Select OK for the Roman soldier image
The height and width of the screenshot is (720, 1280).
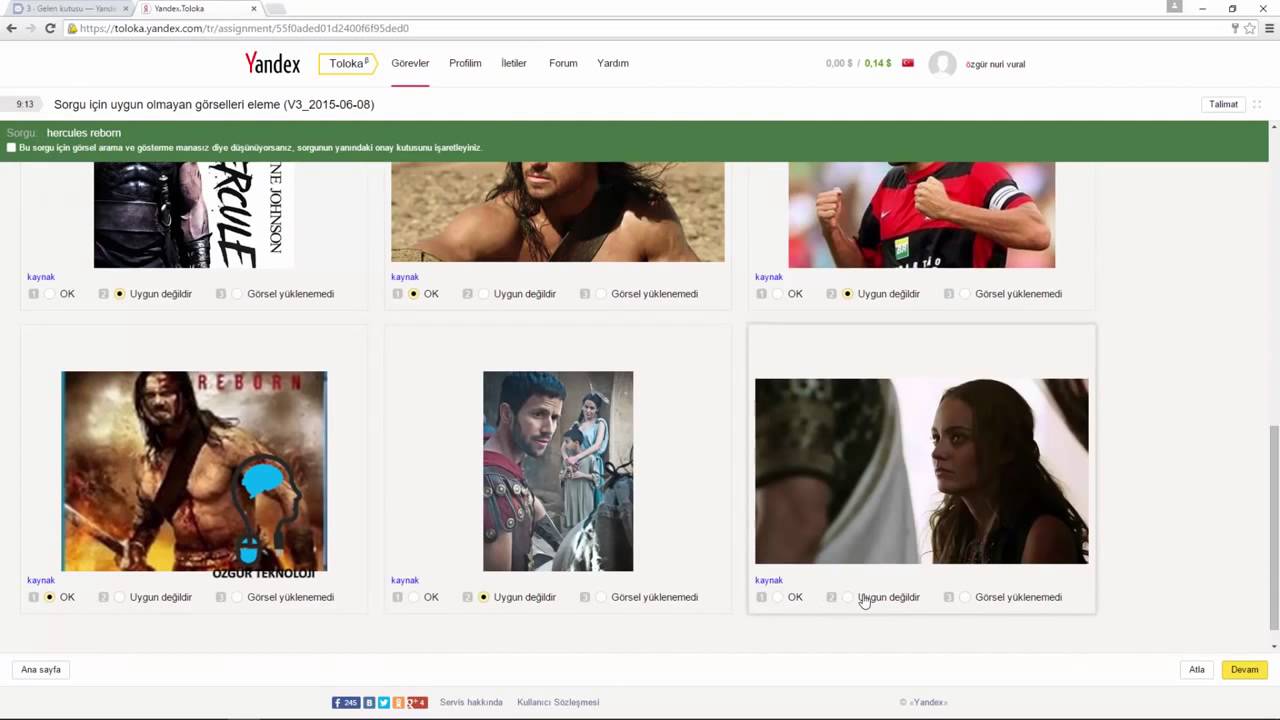point(413,597)
